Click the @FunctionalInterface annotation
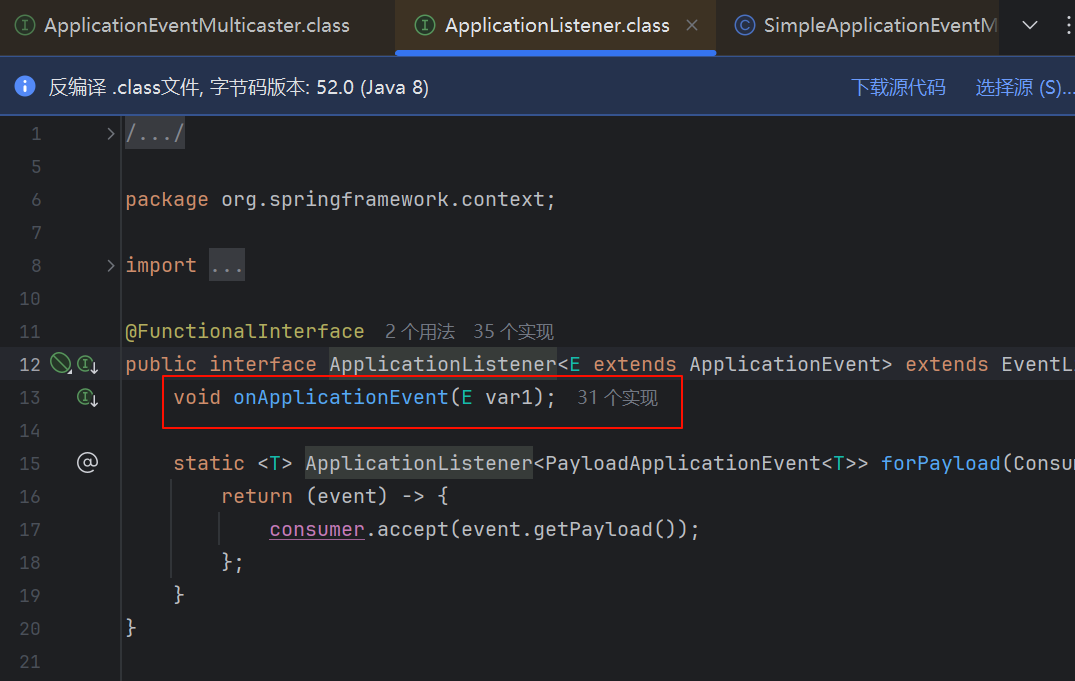This screenshot has width=1075, height=681. [245, 332]
